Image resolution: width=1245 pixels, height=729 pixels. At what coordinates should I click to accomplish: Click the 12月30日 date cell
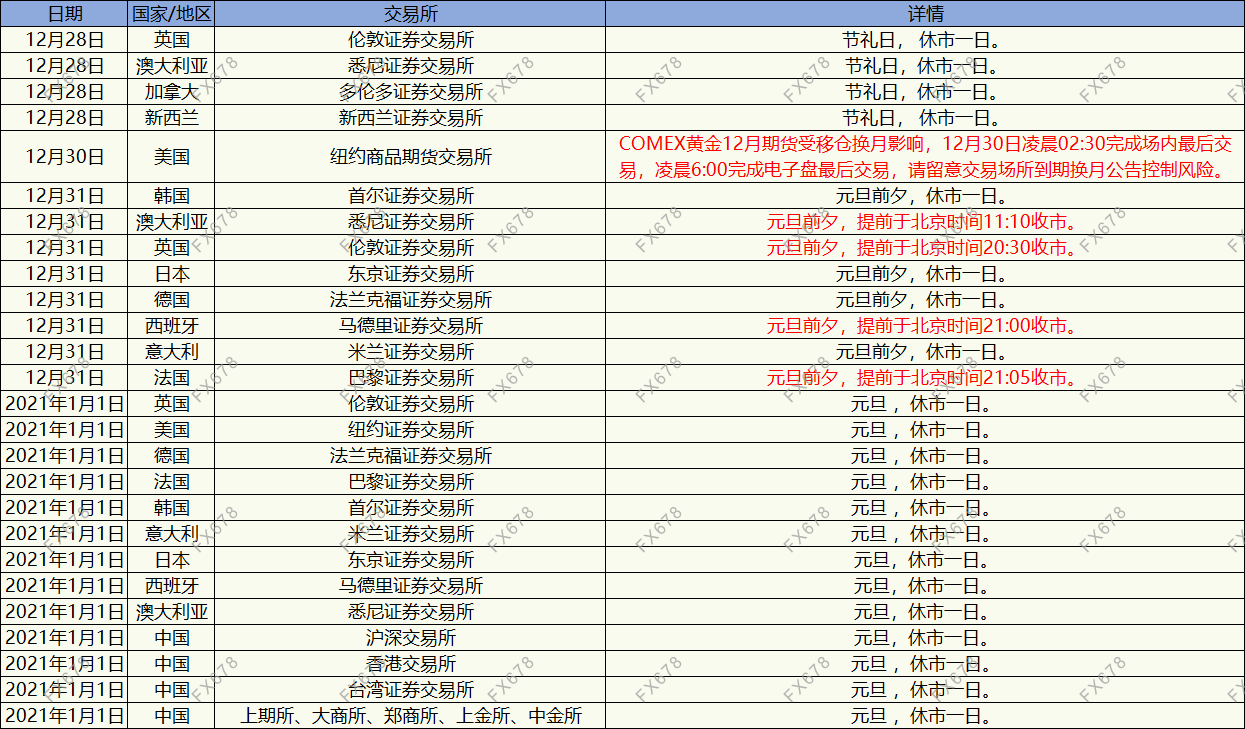click(65, 157)
